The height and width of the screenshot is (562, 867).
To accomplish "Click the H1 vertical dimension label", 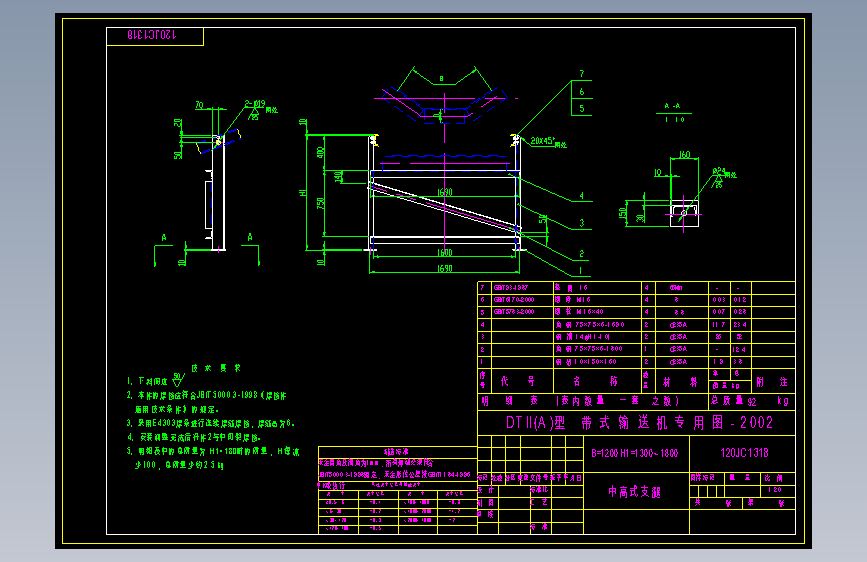I will point(303,192).
